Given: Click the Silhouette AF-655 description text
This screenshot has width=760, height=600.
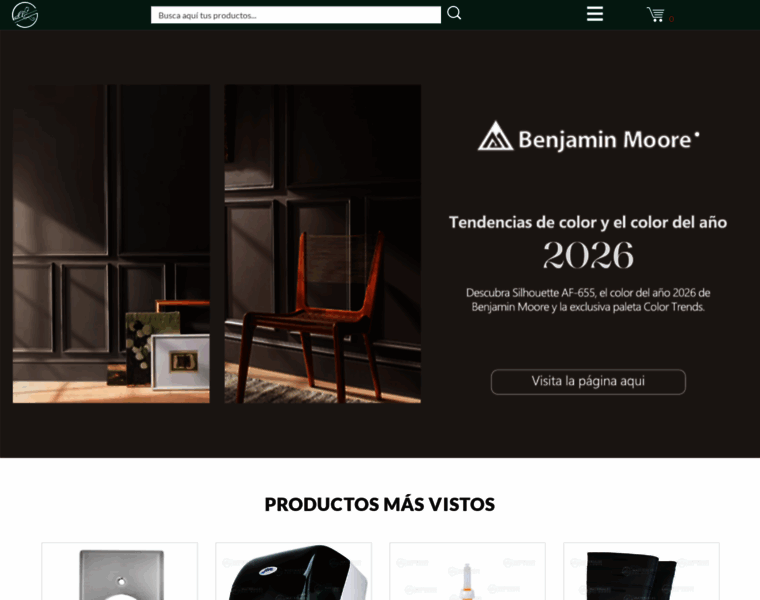Looking at the screenshot, I should tap(588, 300).
